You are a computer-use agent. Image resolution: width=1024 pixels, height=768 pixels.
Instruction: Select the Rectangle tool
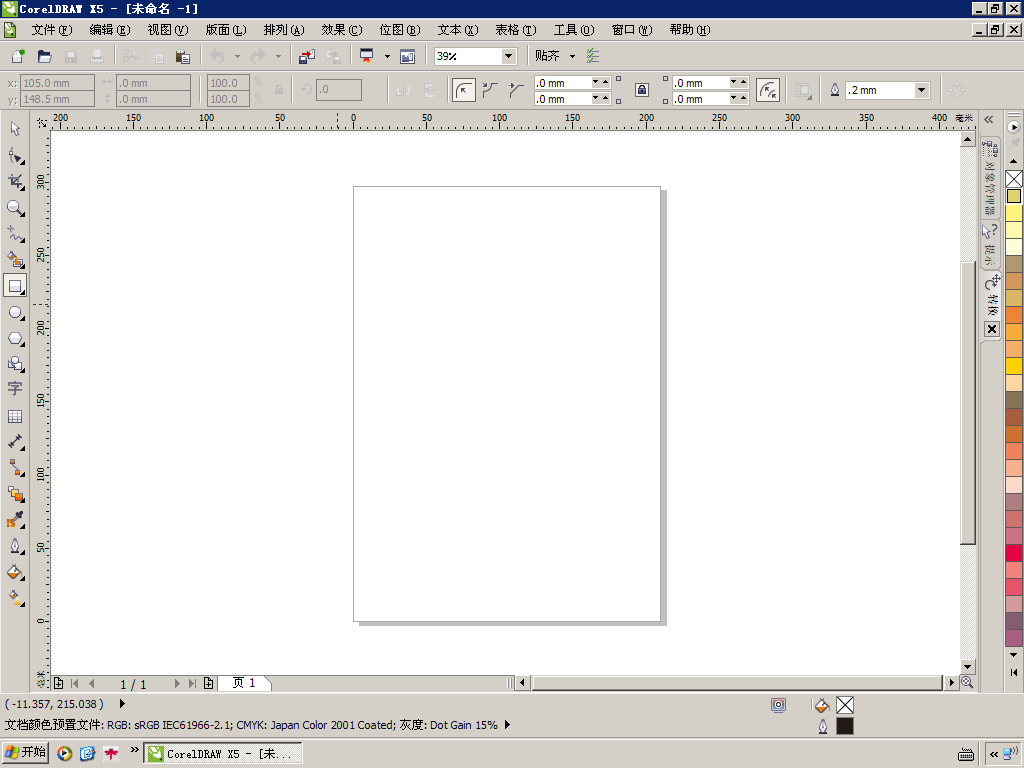(15, 286)
